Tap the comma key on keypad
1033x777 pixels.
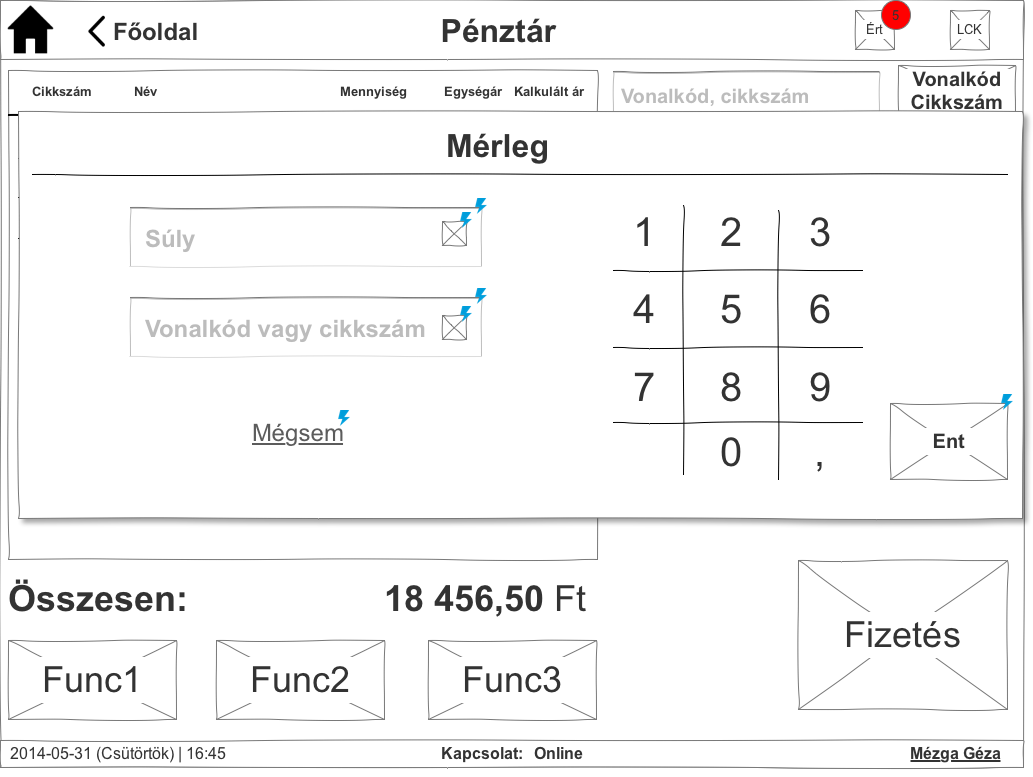click(820, 452)
